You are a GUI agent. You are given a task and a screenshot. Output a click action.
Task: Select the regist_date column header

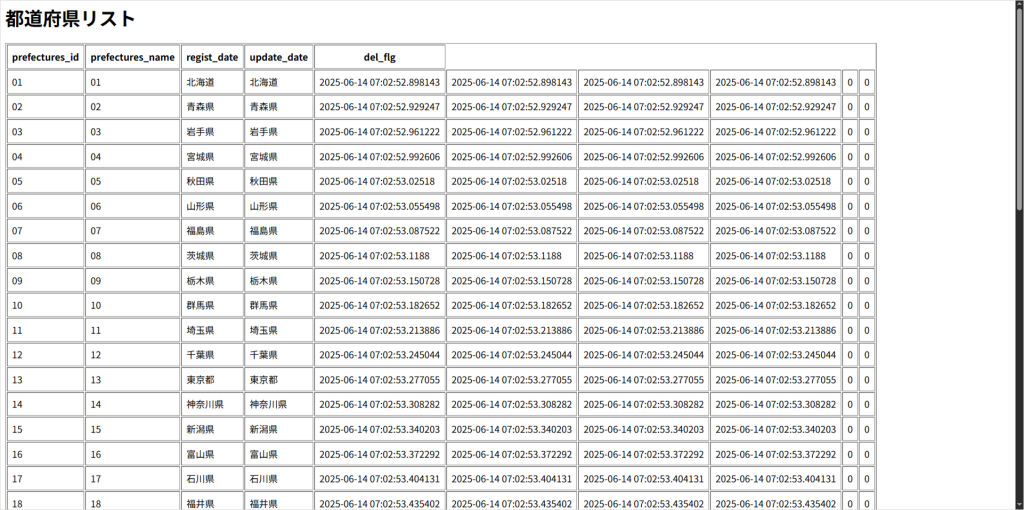coord(212,57)
